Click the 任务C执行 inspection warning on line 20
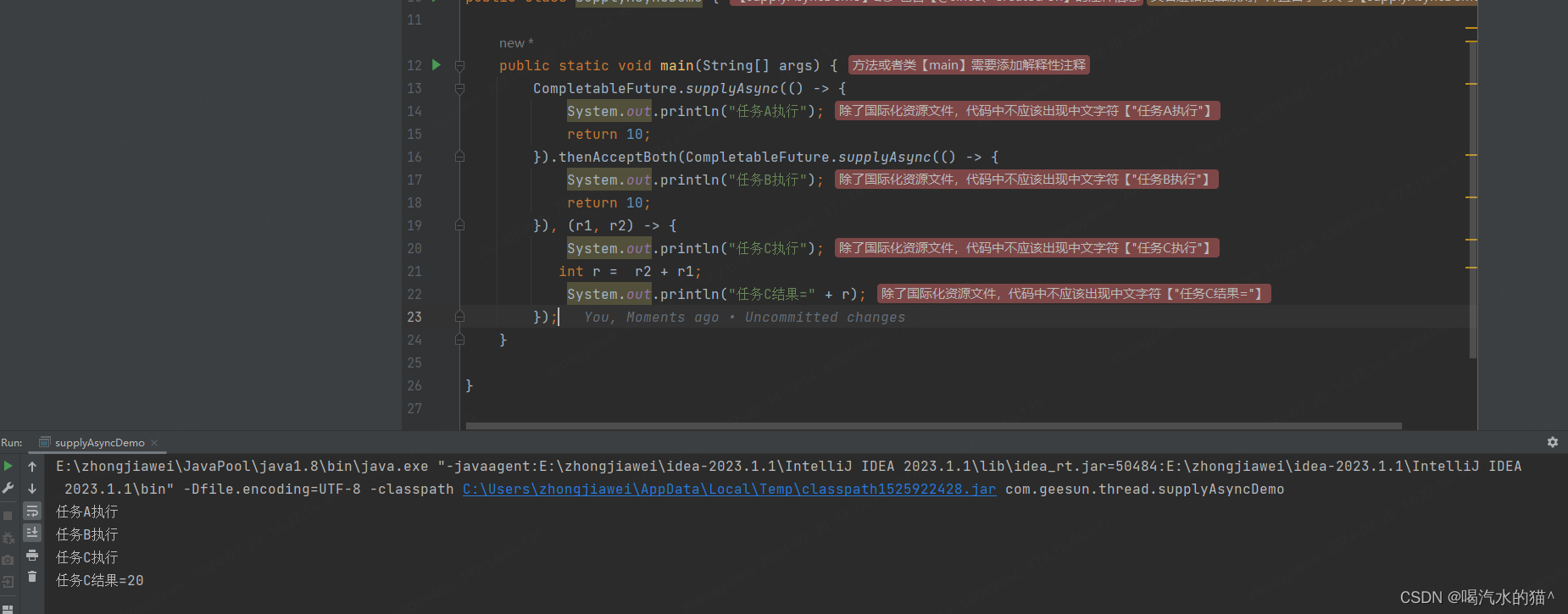The height and width of the screenshot is (614, 1568). pos(1026,248)
